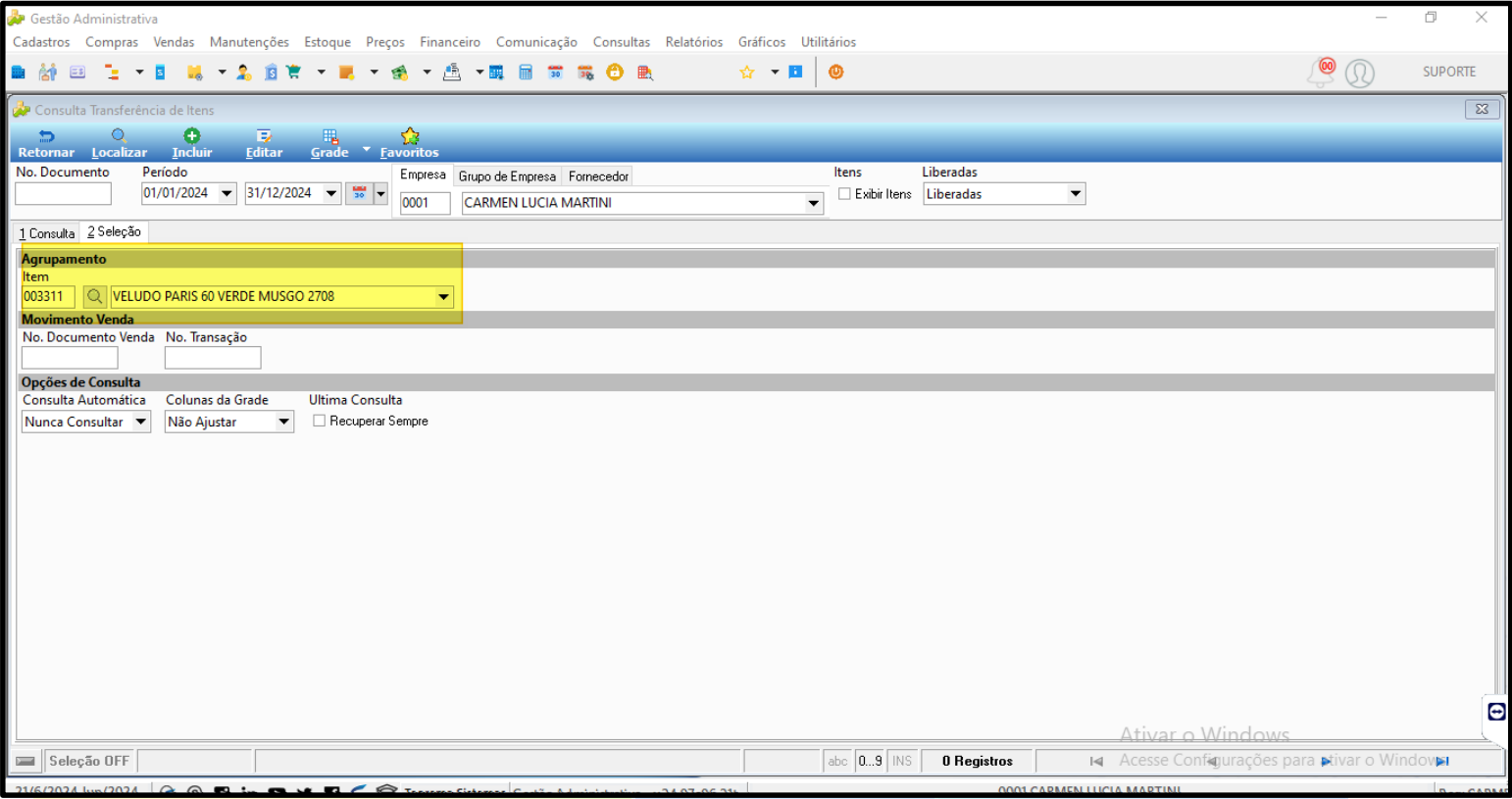Open the green shopping cart icon

[x=293, y=73]
